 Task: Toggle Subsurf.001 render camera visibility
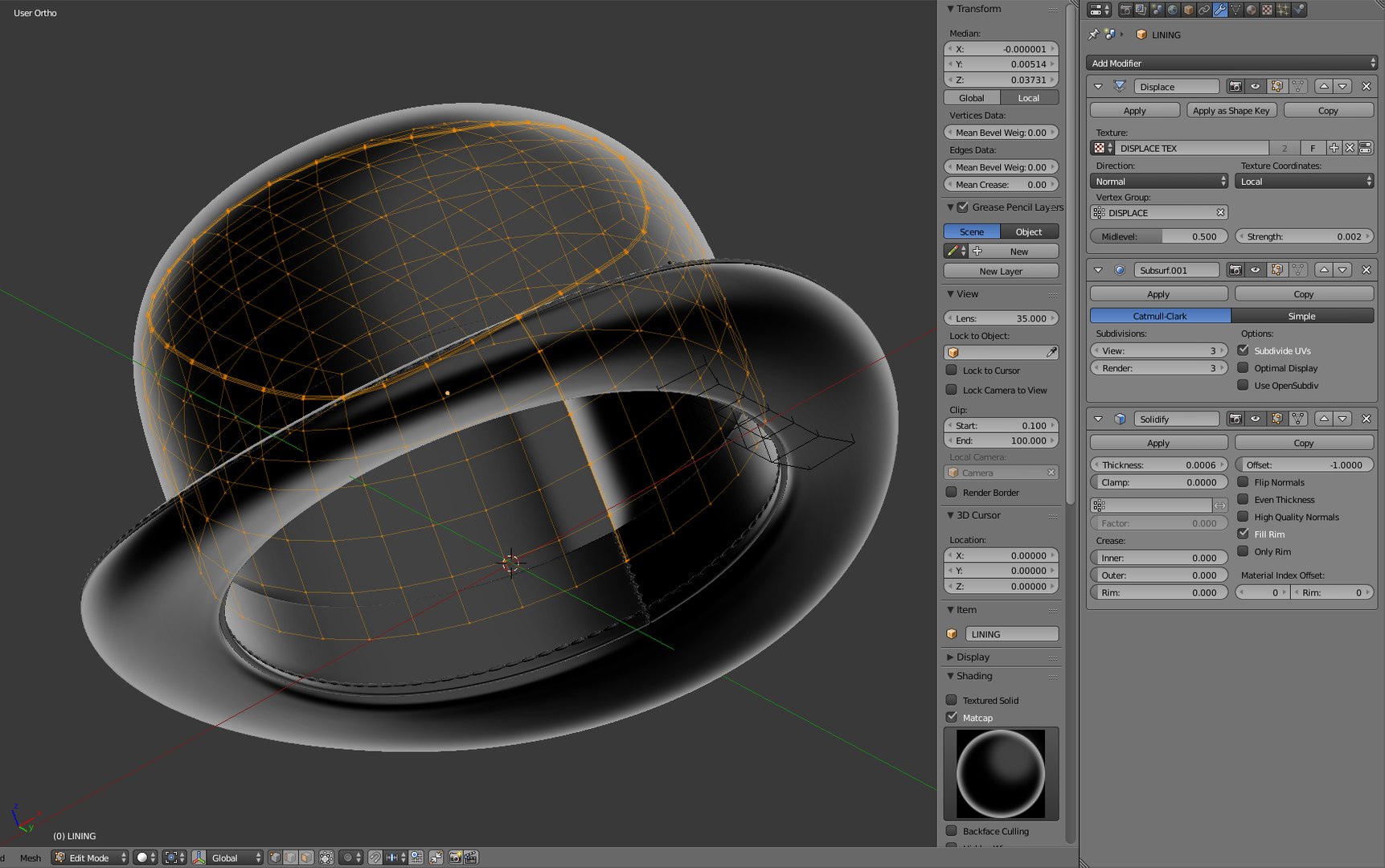[1235, 270]
